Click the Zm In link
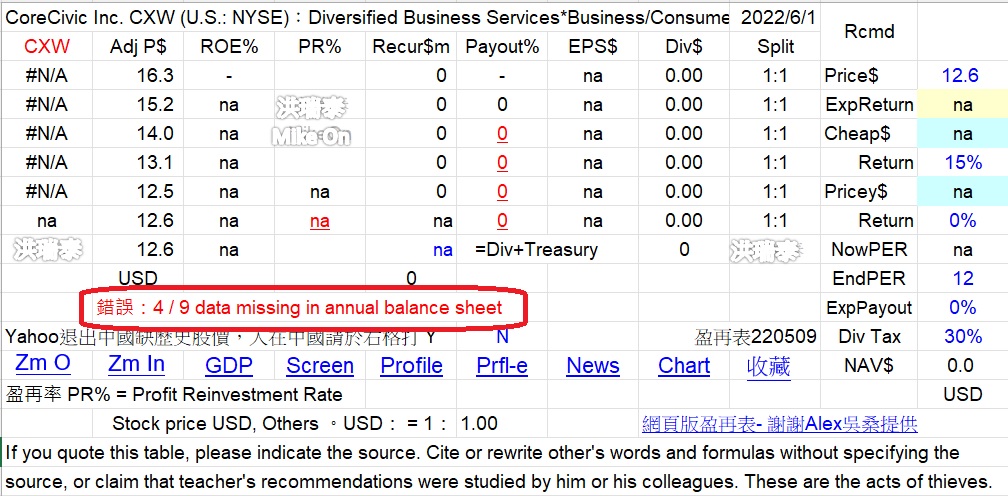This screenshot has width=1008, height=496. [x=136, y=365]
